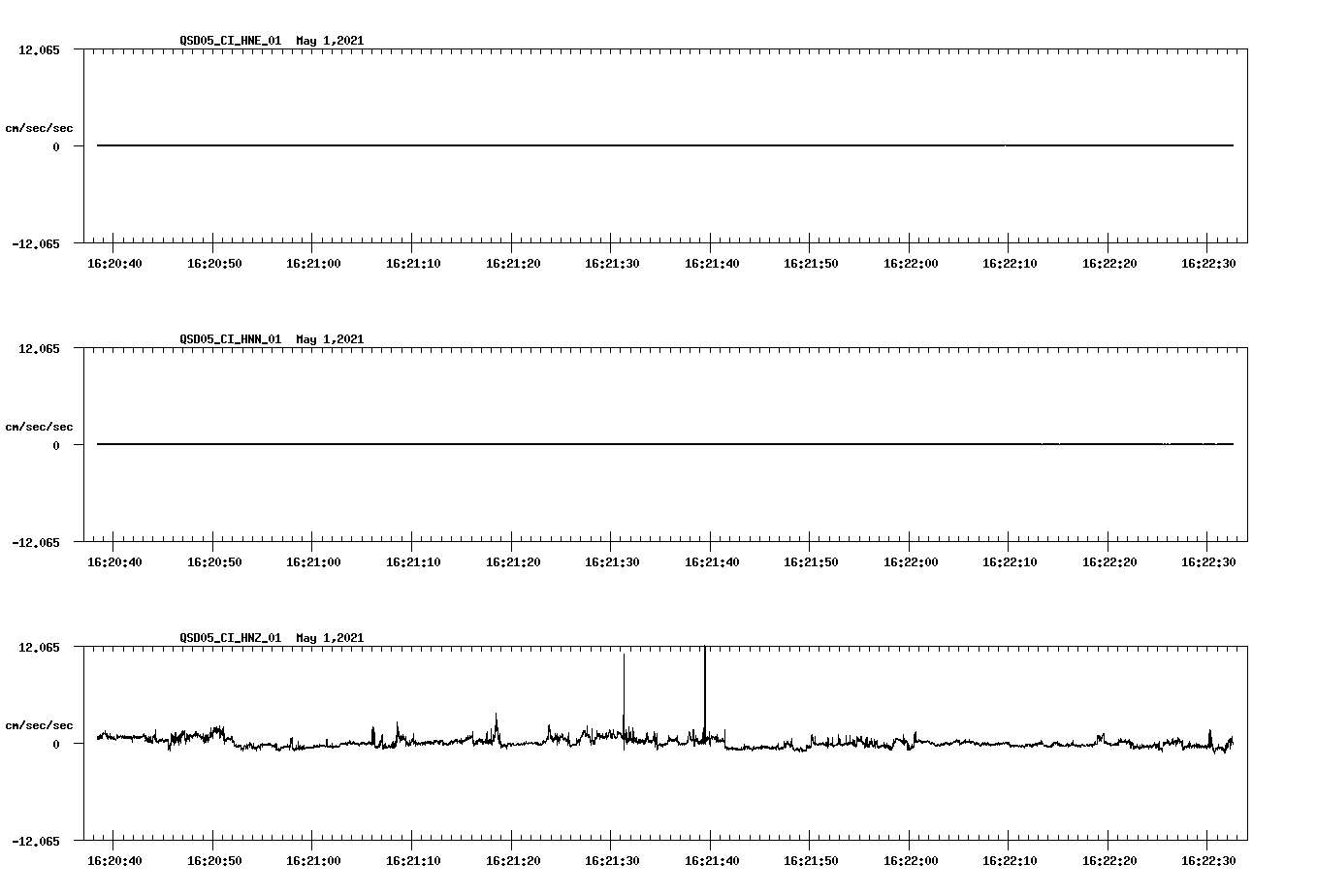The height and width of the screenshot is (896, 1317).
Task: Click the tallest spike in the HNZ trace
Action: click(704, 679)
